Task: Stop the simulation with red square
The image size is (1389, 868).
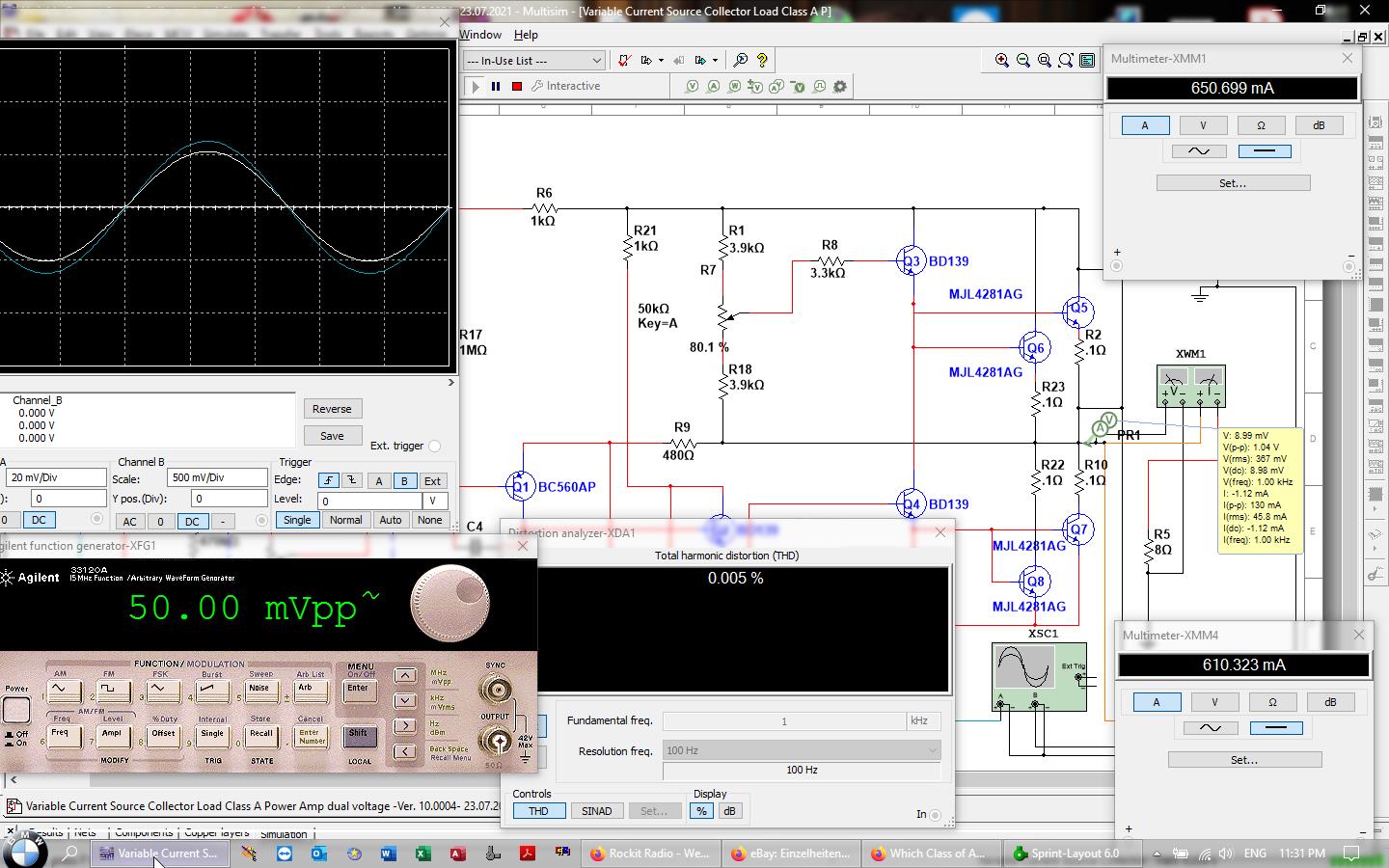Action: coord(517,86)
